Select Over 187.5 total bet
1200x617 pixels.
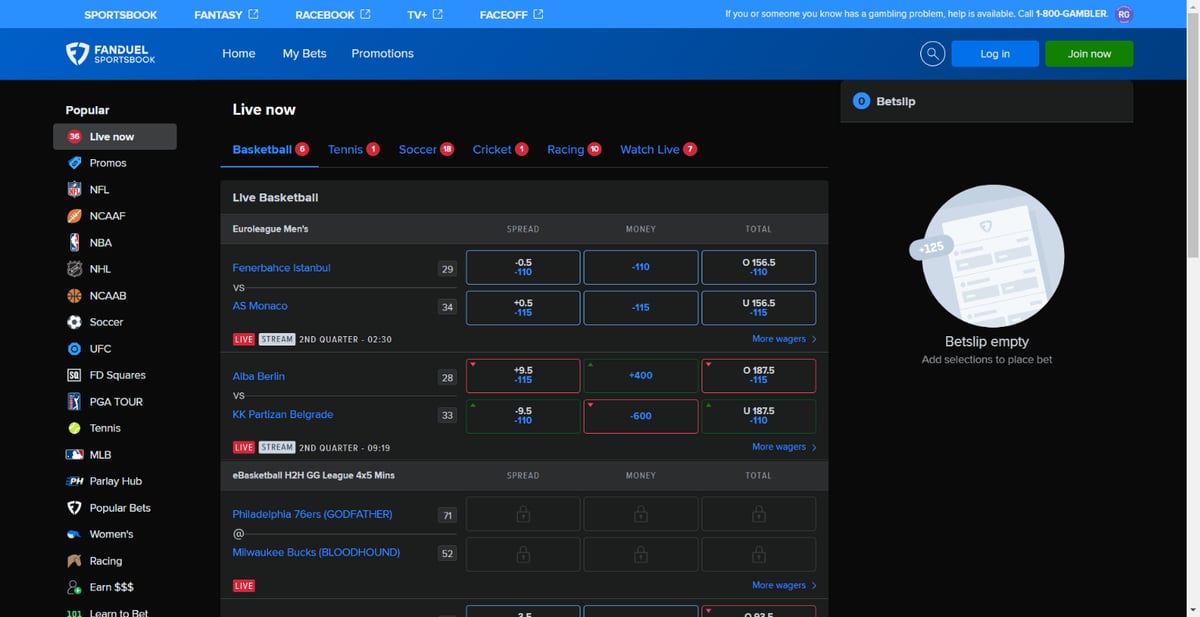tap(759, 375)
